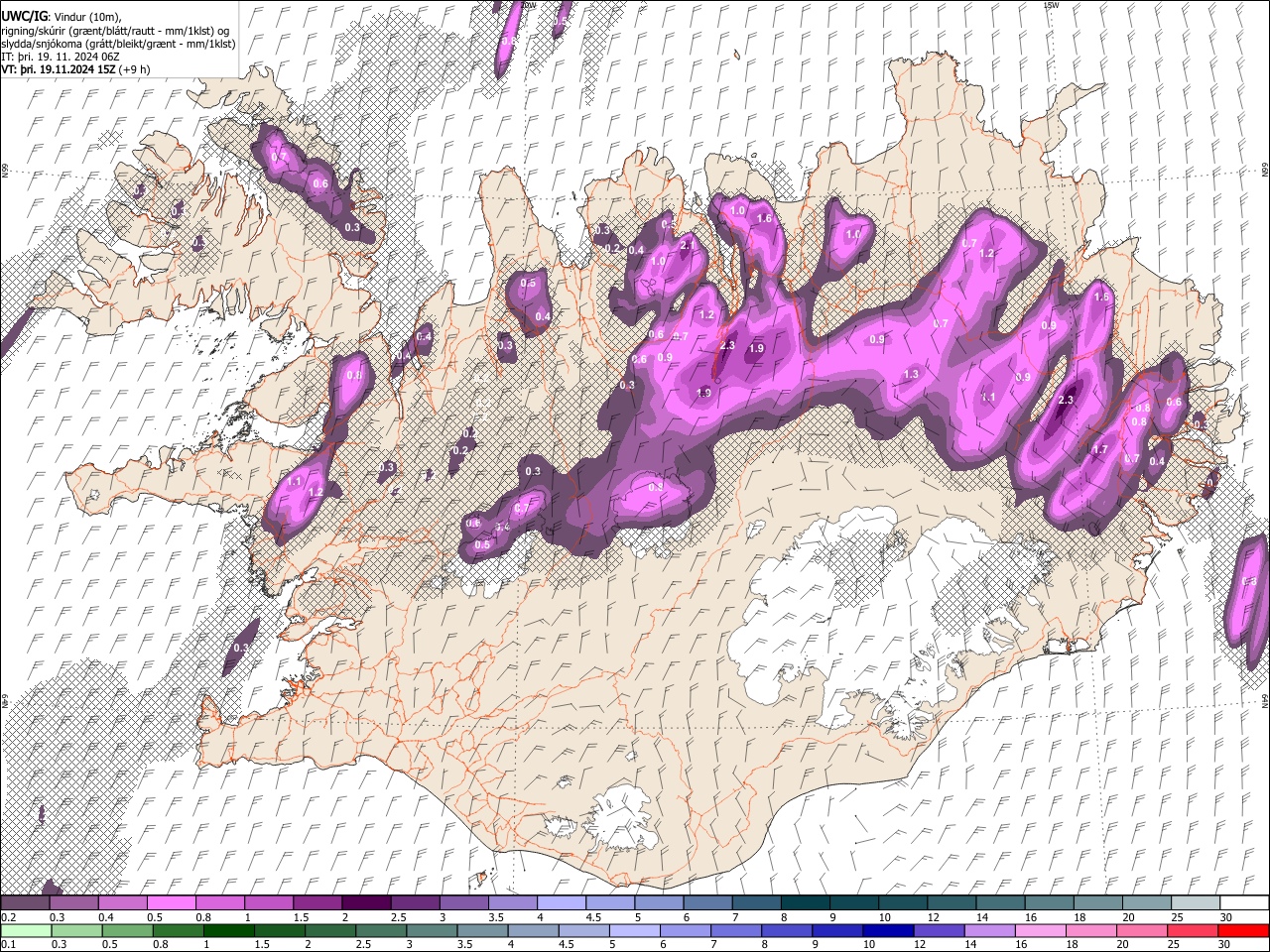Click the '2.1' precipitation value on the map
Image resolution: width=1270 pixels, height=952 pixels.
[687, 244]
